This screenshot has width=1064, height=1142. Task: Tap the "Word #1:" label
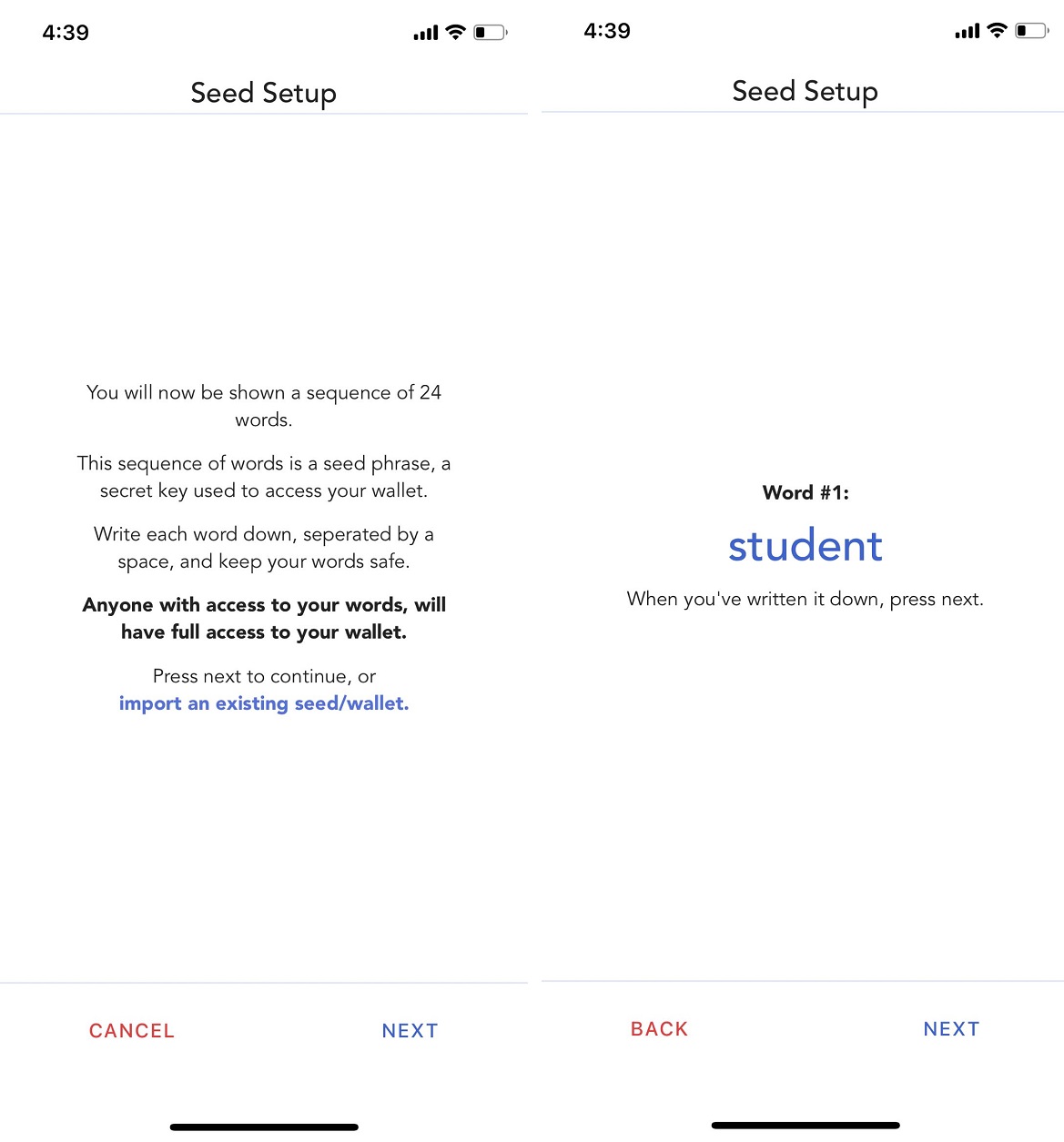806,492
